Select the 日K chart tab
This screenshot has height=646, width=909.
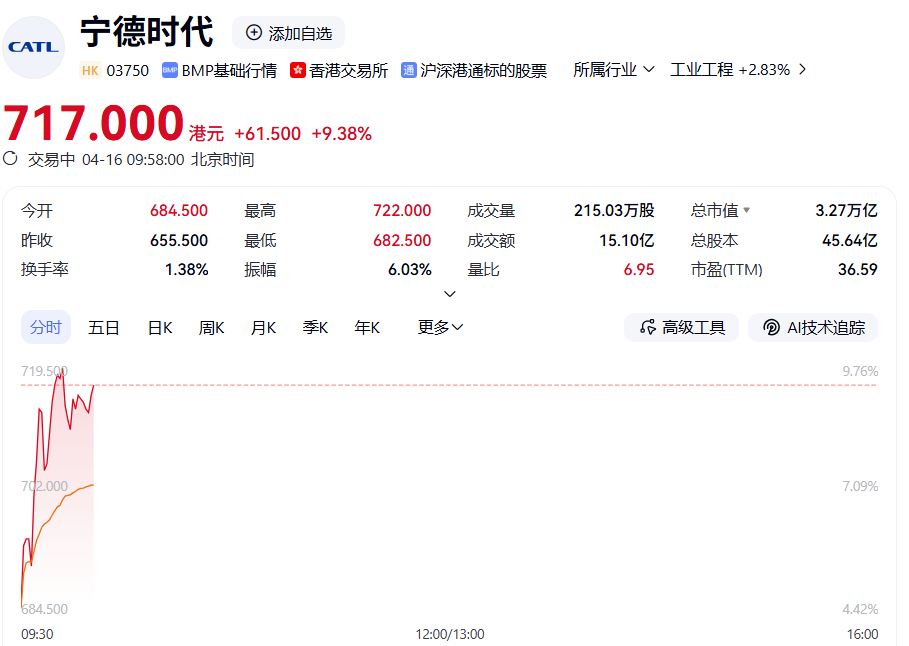tap(160, 327)
